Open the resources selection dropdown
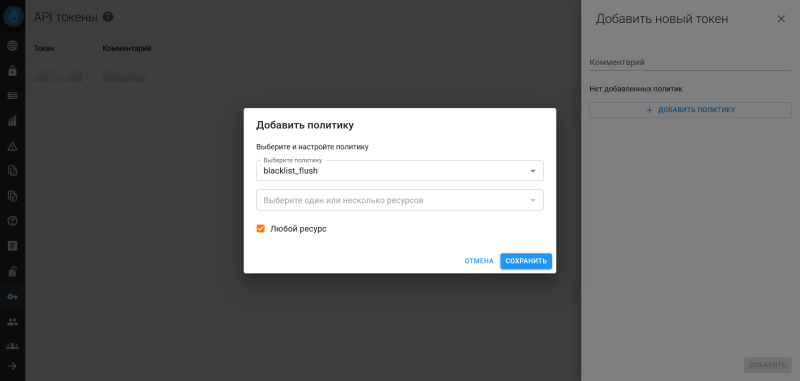The image size is (800, 381). pos(399,200)
